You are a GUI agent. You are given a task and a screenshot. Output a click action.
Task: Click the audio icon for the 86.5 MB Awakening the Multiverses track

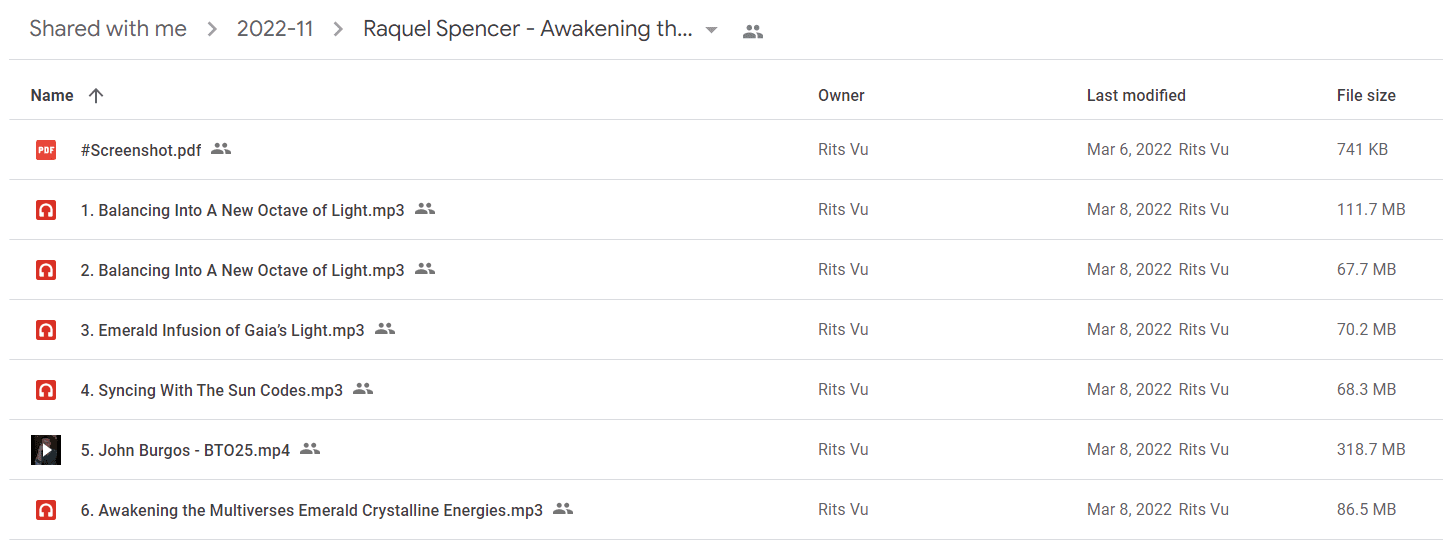coord(45,510)
